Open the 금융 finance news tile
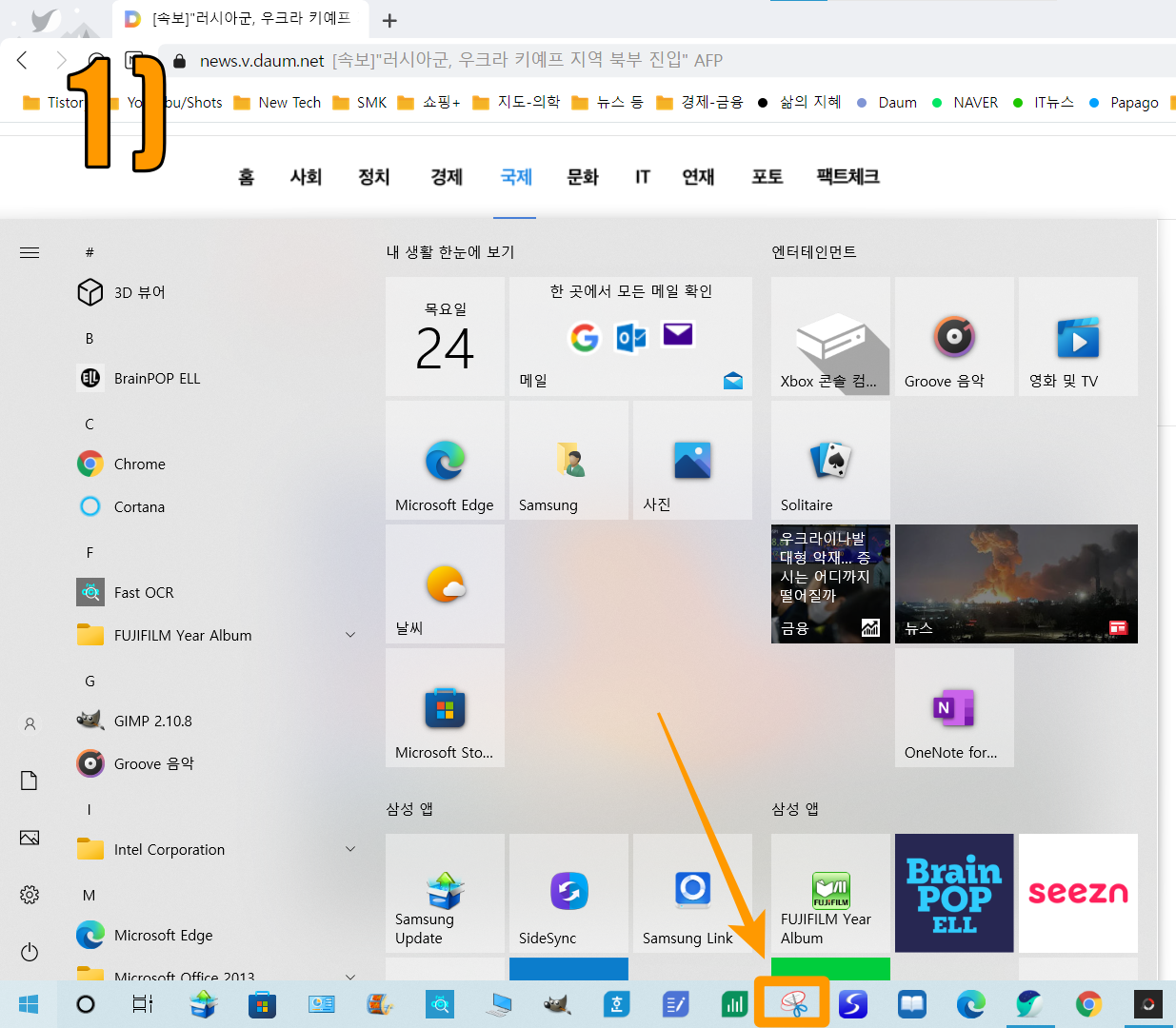The width and height of the screenshot is (1176, 1028). point(830,584)
